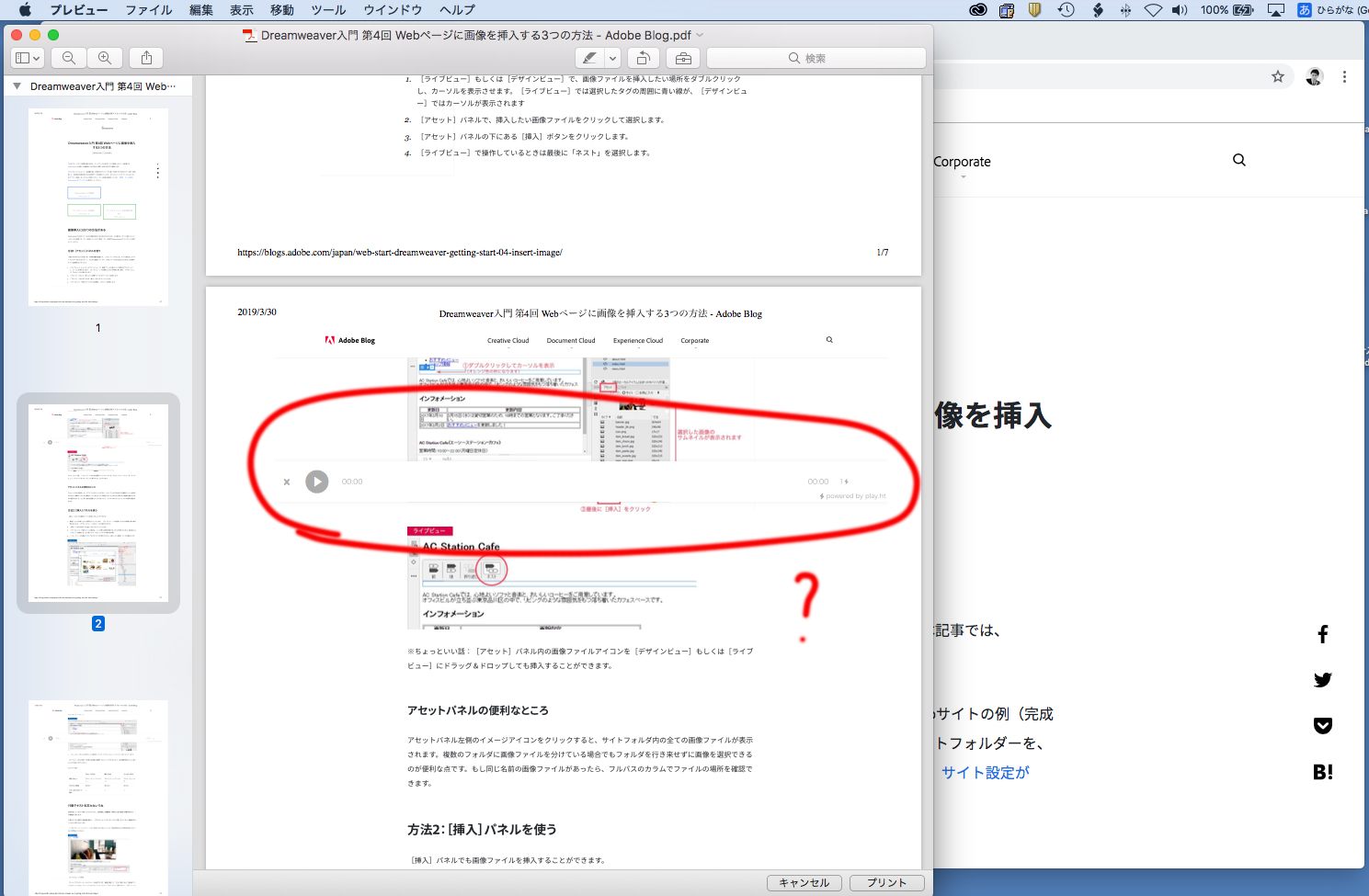Open Bluetooth menu bar icon
Viewport: 1369px width, 896px height.
pos(1125,10)
